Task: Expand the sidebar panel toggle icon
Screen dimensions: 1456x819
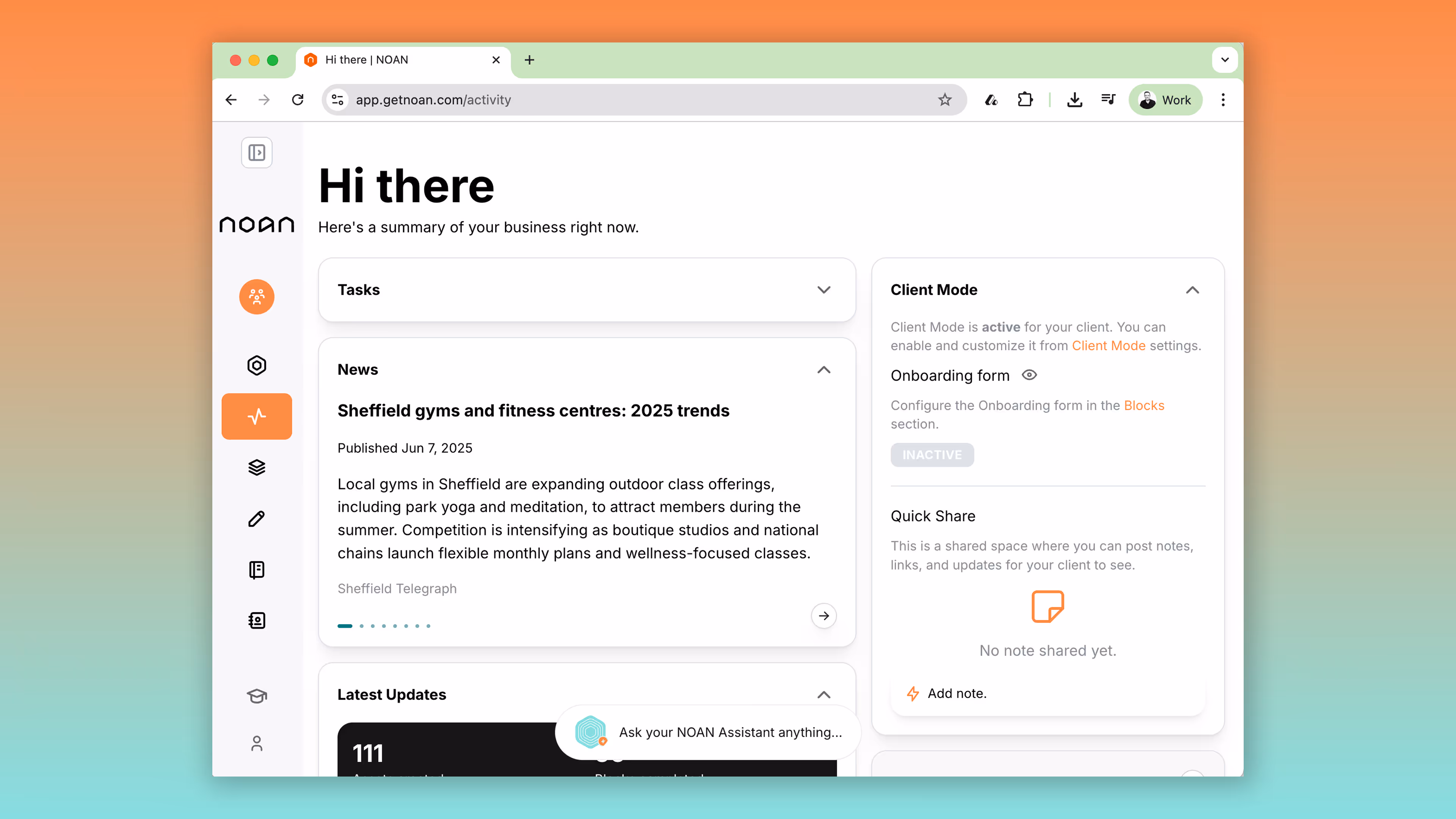Action: point(257,152)
